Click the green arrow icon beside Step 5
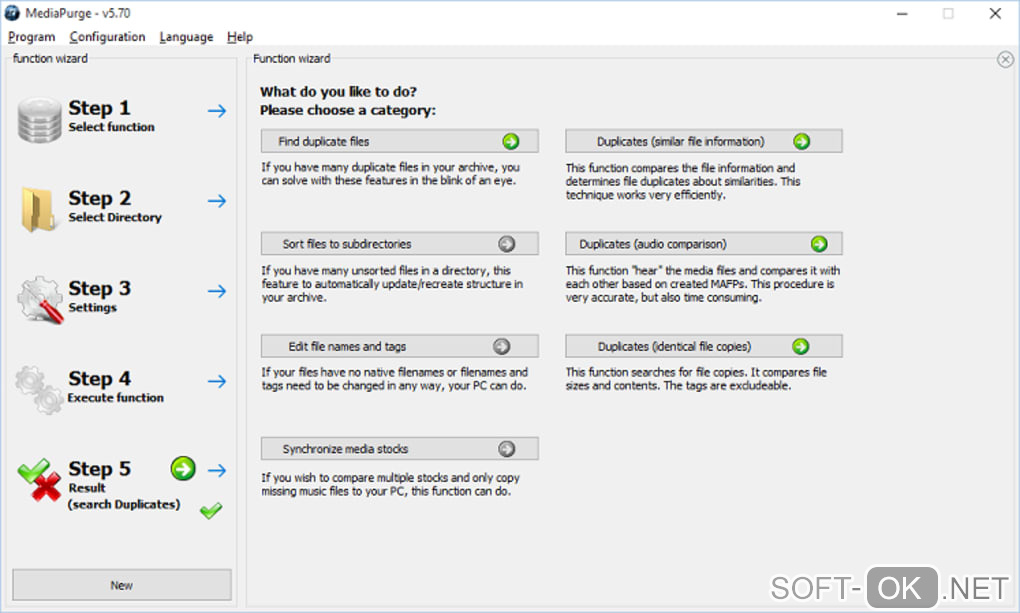Image resolution: width=1020 pixels, height=613 pixels. pyautogui.click(x=183, y=468)
